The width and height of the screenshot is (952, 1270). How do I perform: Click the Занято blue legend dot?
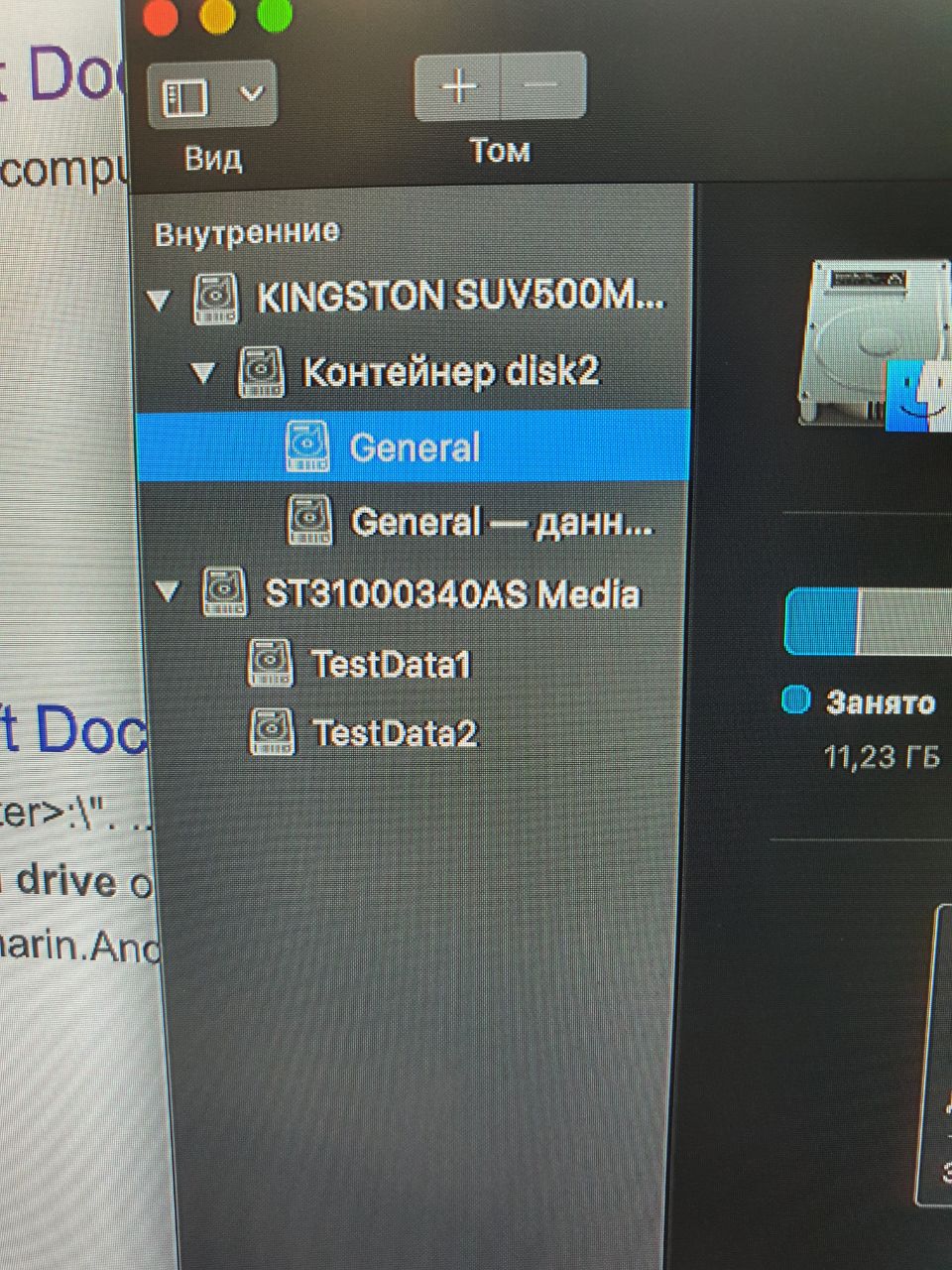pyautogui.click(x=796, y=700)
